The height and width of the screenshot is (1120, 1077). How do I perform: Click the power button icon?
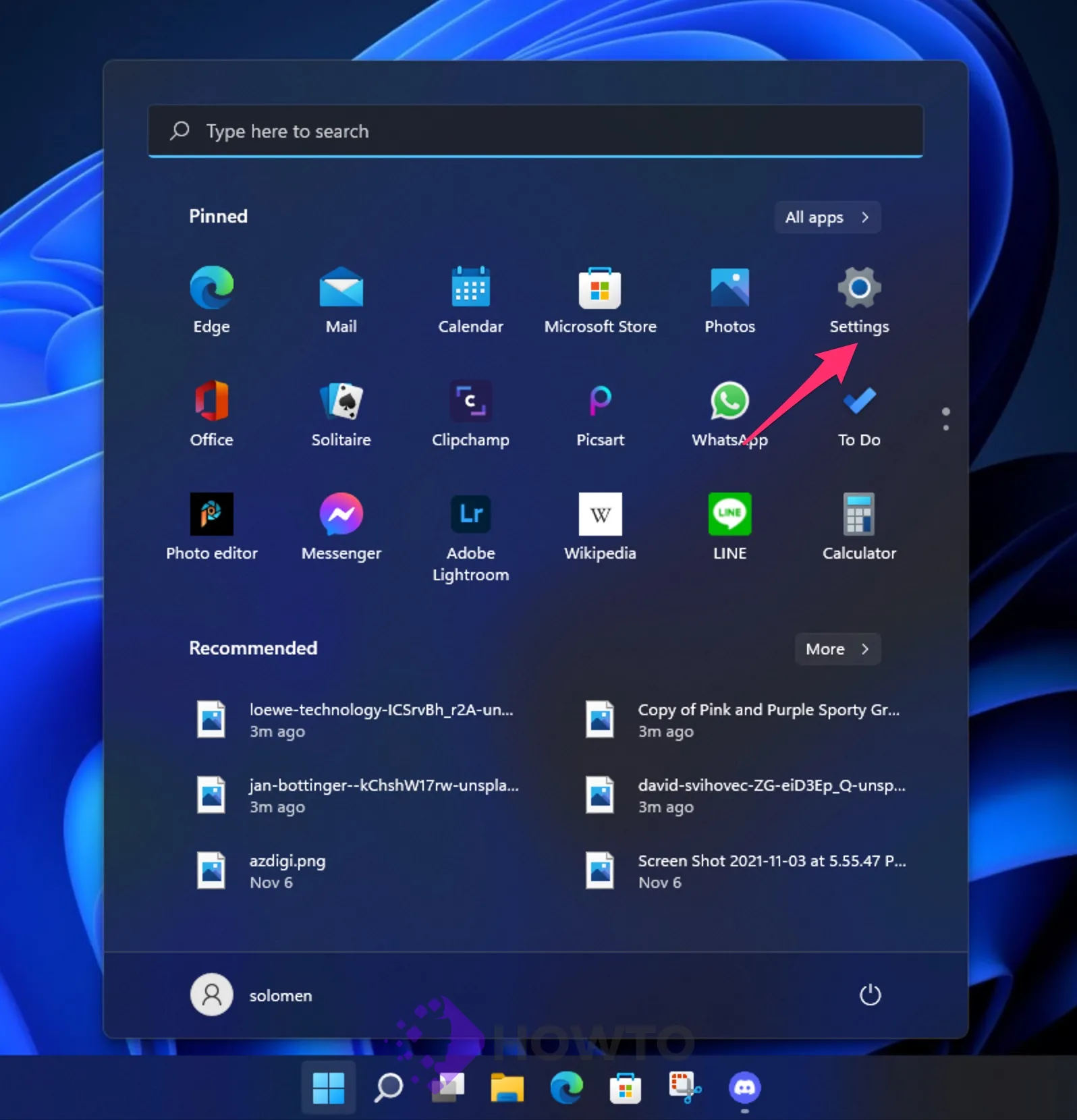click(x=871, y=995)
